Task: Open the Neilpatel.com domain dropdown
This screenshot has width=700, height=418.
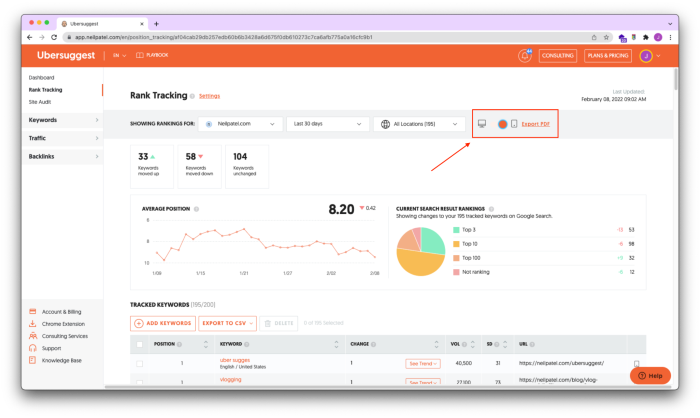Action: 240,124
